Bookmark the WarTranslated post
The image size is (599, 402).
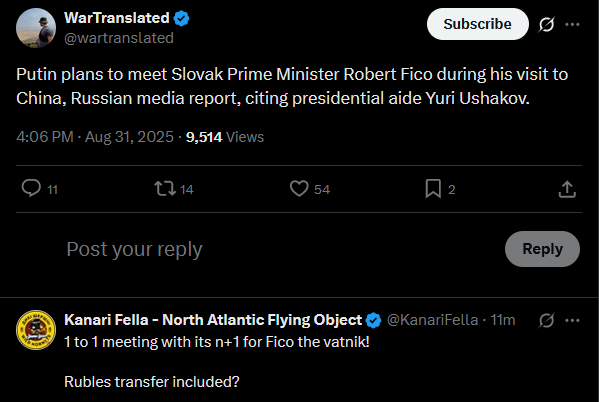(433, 188)
